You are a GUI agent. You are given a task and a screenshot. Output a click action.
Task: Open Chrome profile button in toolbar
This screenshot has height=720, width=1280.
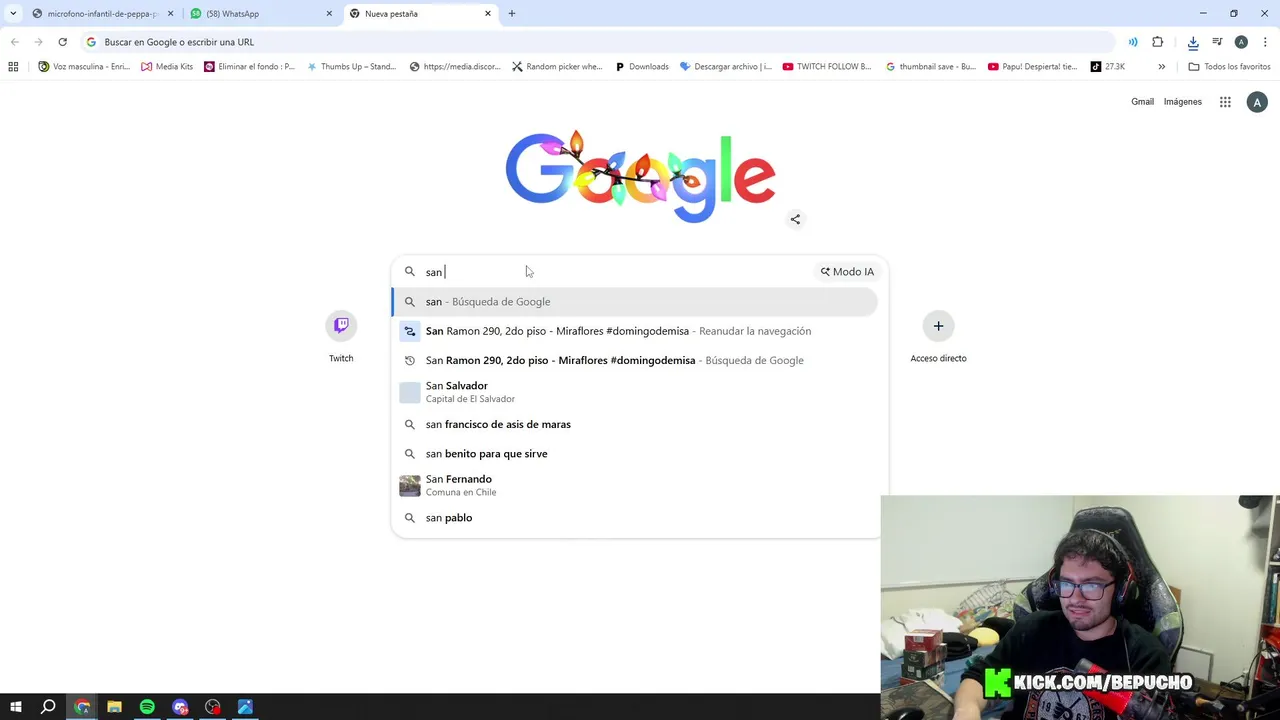tap(1241, 42)
